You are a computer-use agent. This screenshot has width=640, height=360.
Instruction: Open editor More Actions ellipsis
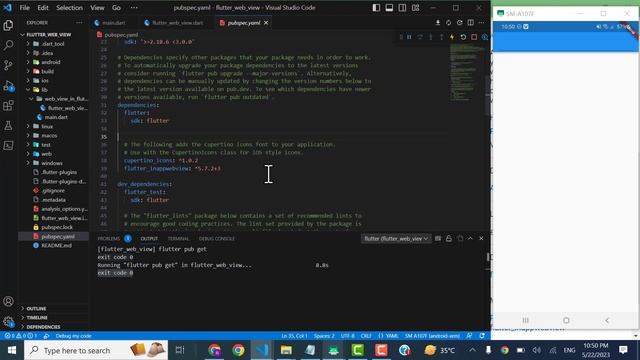[482, 23]
